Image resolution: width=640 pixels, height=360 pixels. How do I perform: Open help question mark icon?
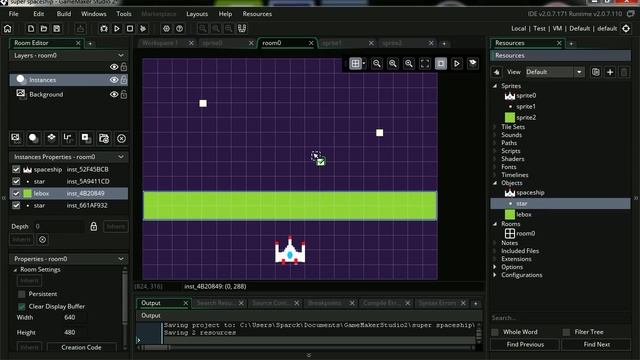click(180, 29)
